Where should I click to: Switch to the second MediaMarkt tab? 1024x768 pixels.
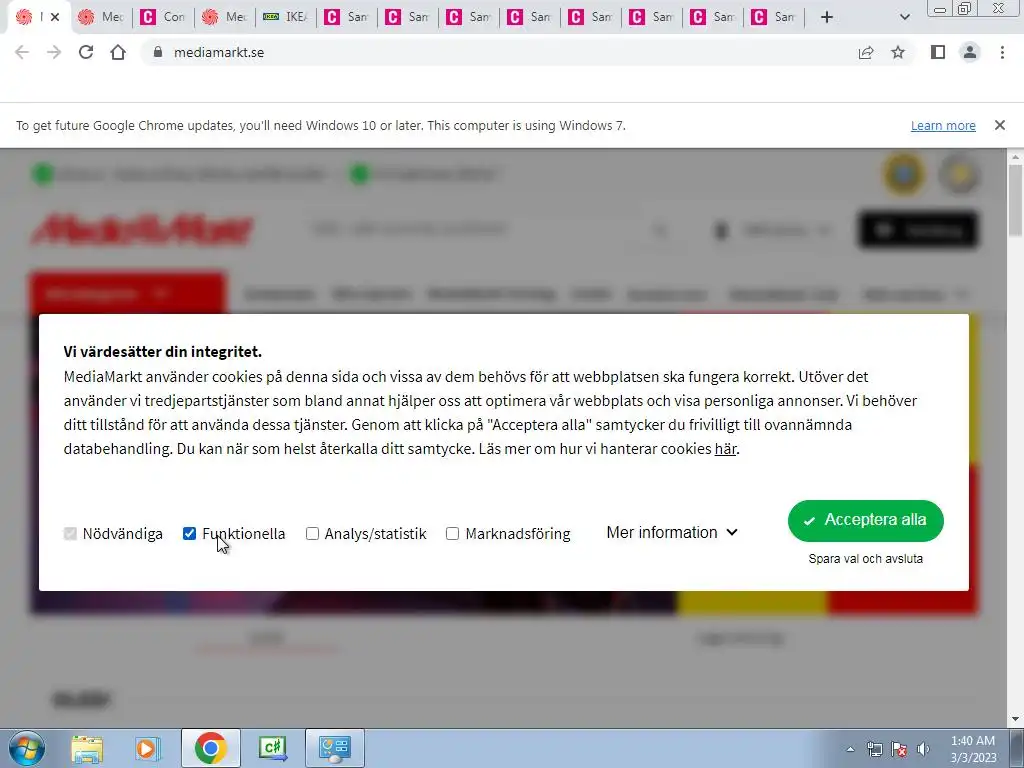[100, 17]
